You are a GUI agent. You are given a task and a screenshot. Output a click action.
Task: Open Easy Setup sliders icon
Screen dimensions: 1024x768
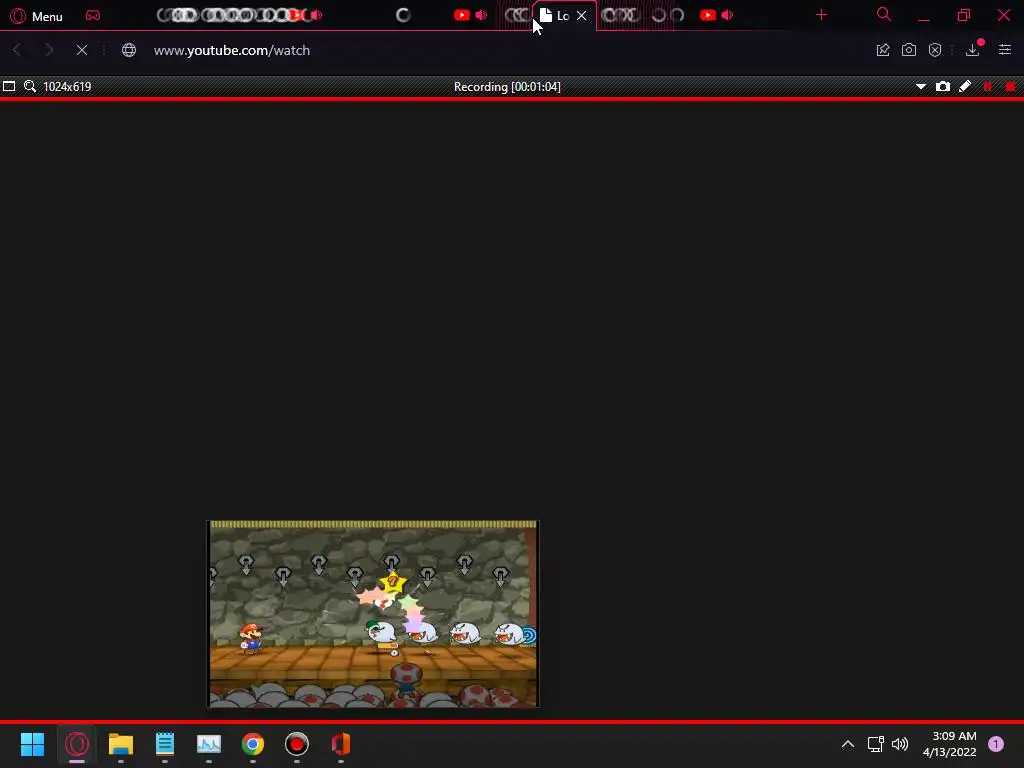click(1005, 50)
